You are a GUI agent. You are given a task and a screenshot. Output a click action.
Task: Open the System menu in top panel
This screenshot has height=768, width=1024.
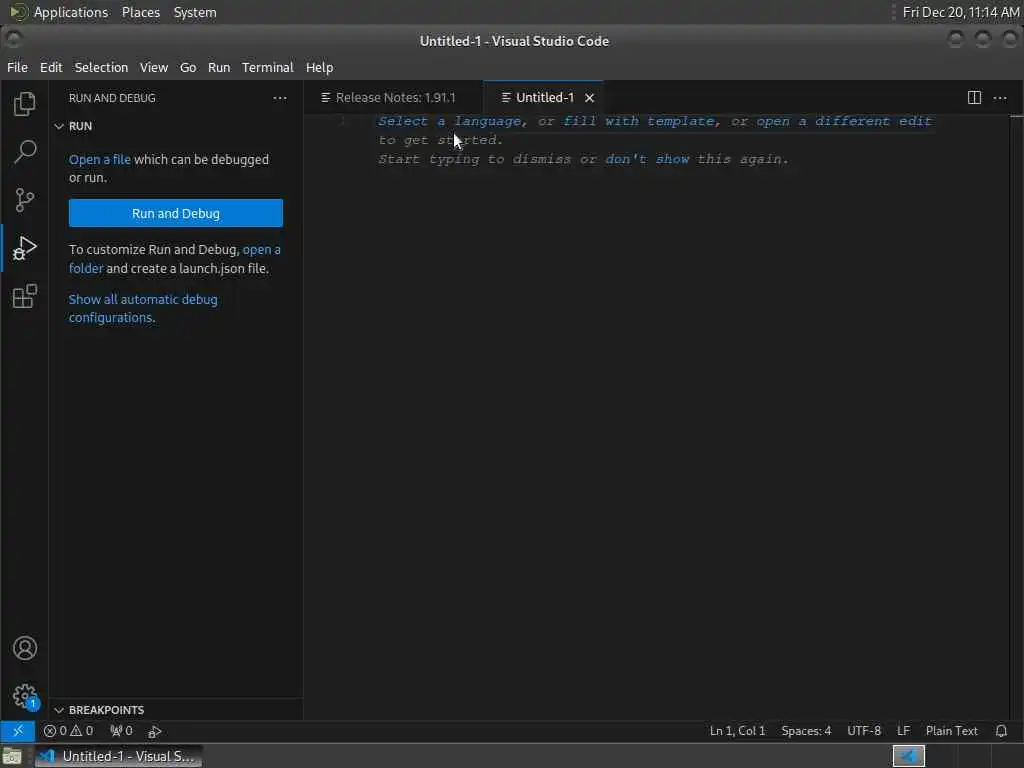pyautogui.click(x=195, y=12)
